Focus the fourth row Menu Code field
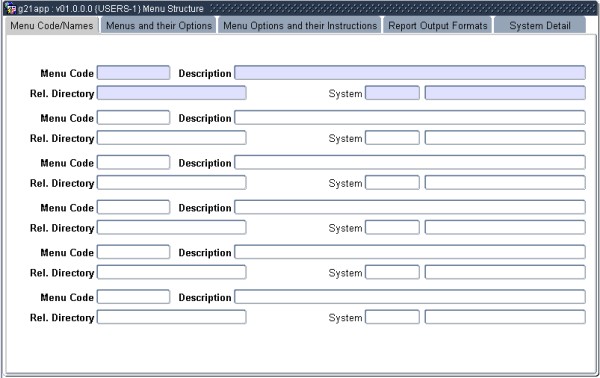The image size is (600, 378). [134, 207]
